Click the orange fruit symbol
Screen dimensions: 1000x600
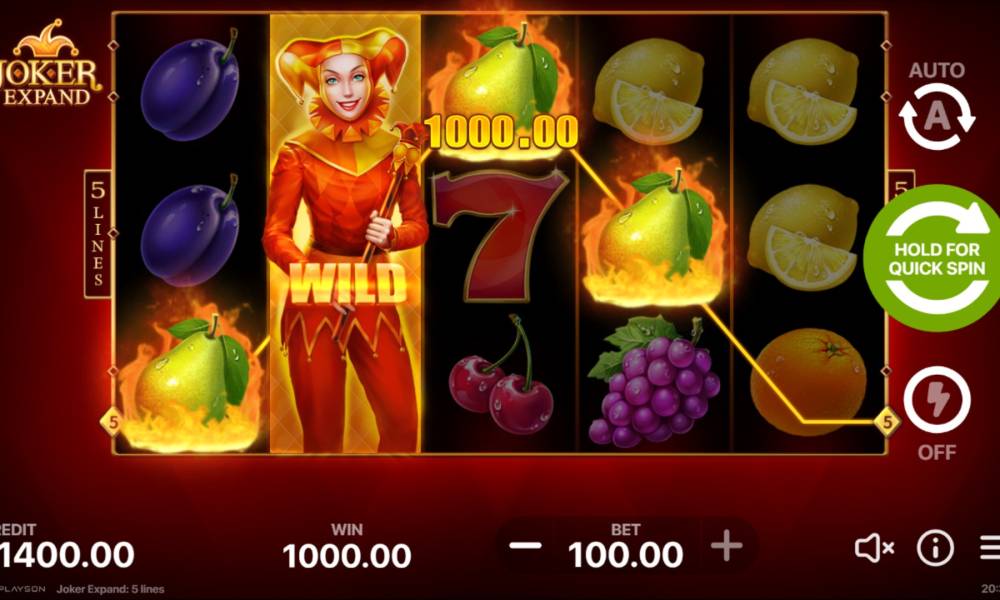[x=809, y=382]
